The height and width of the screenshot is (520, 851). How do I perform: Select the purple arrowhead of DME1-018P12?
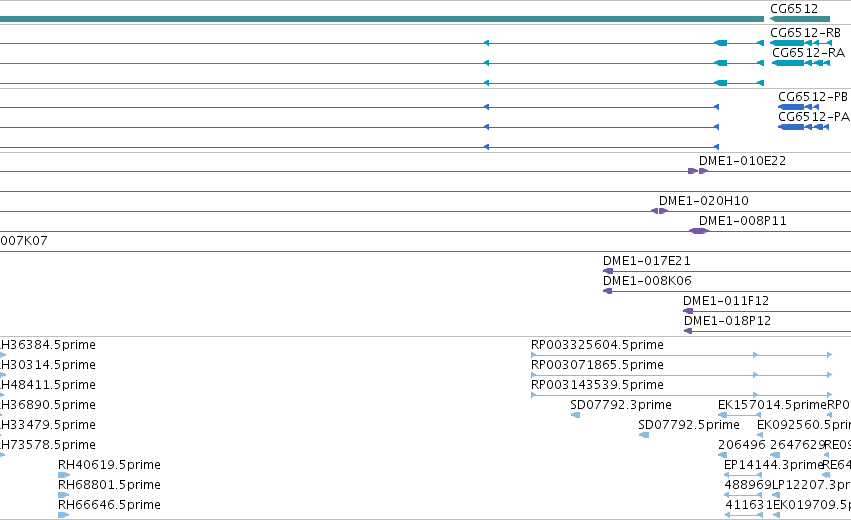pos(688,331)
